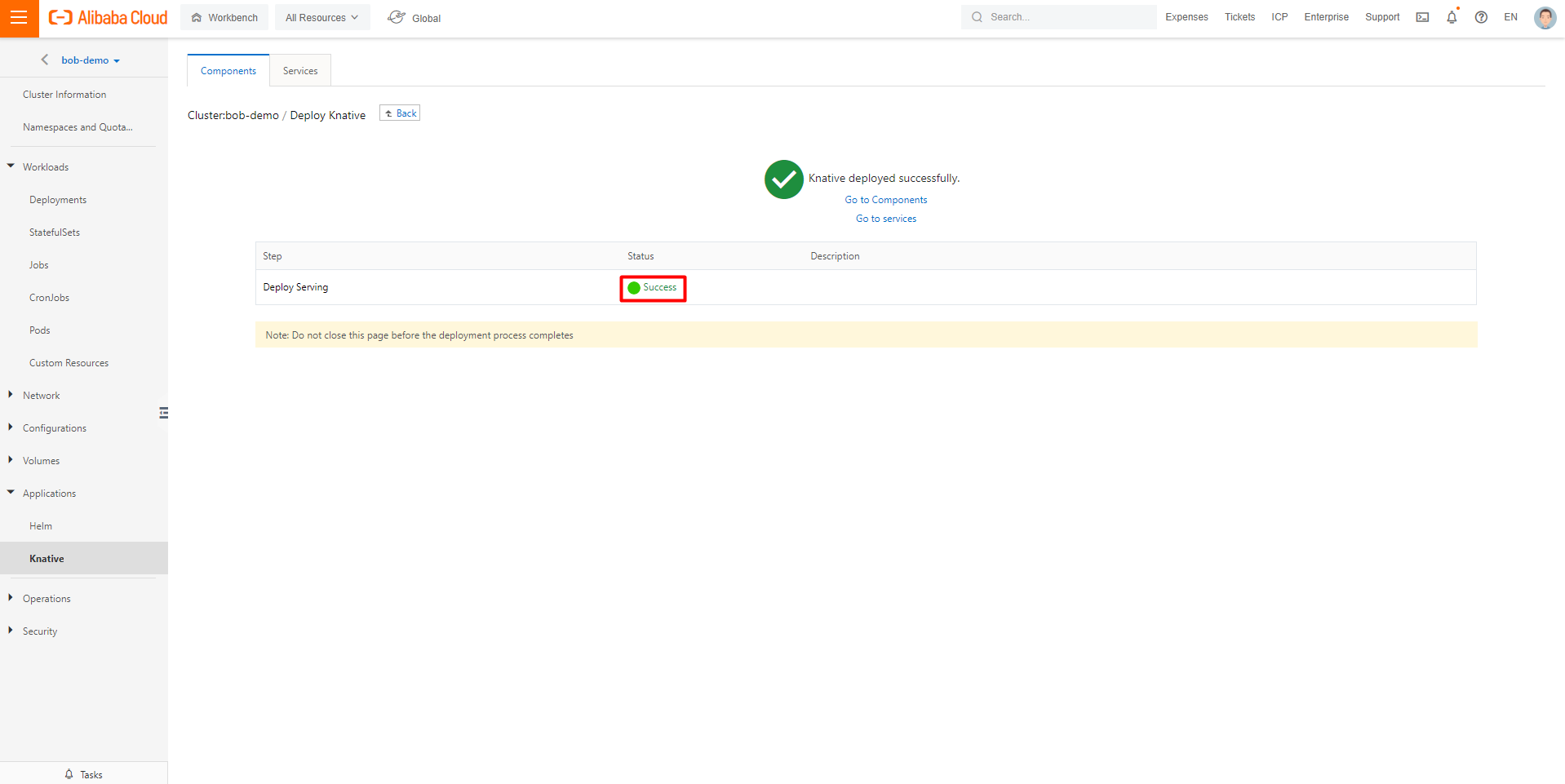Image resolution: width=1565 pixels, height=784 pixels.
Task: Open Jobs in sidebar
Action: (39, 265)
